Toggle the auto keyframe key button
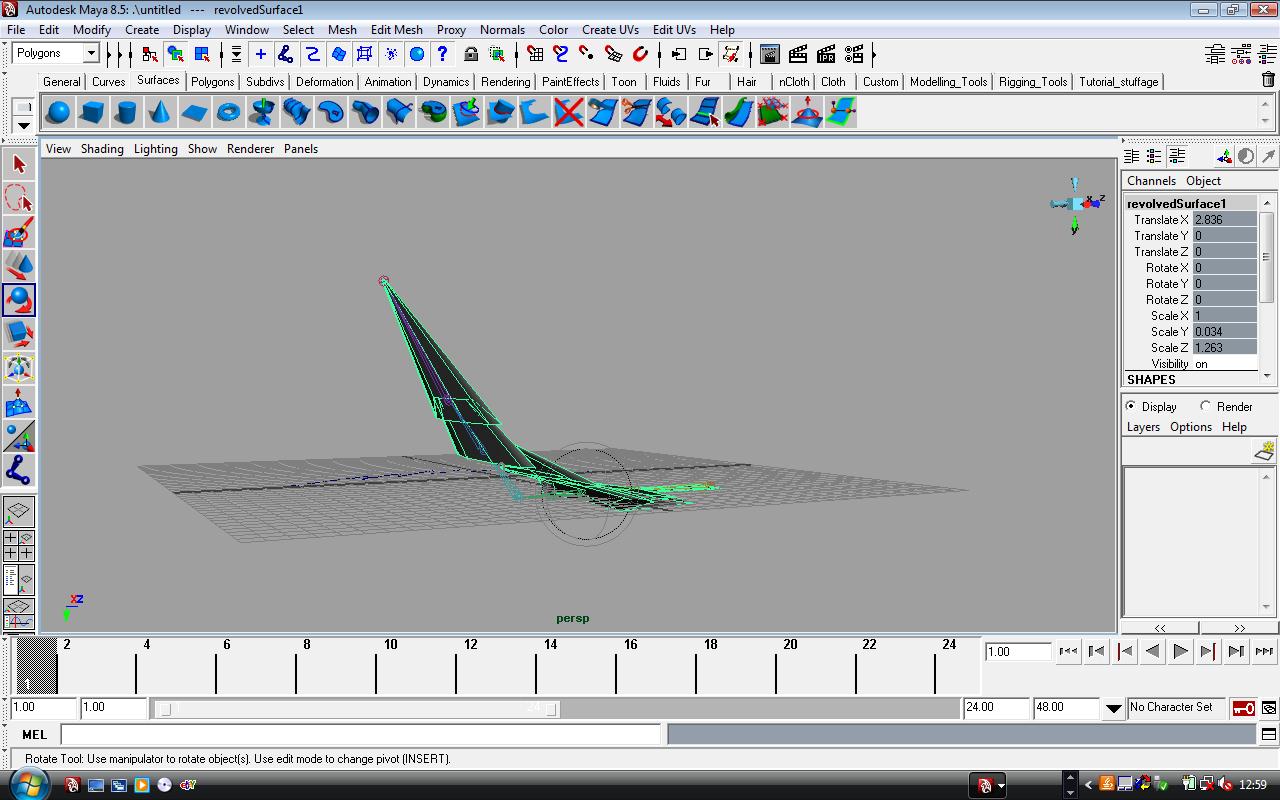 pyautogui.click(x=1243, y=708)
